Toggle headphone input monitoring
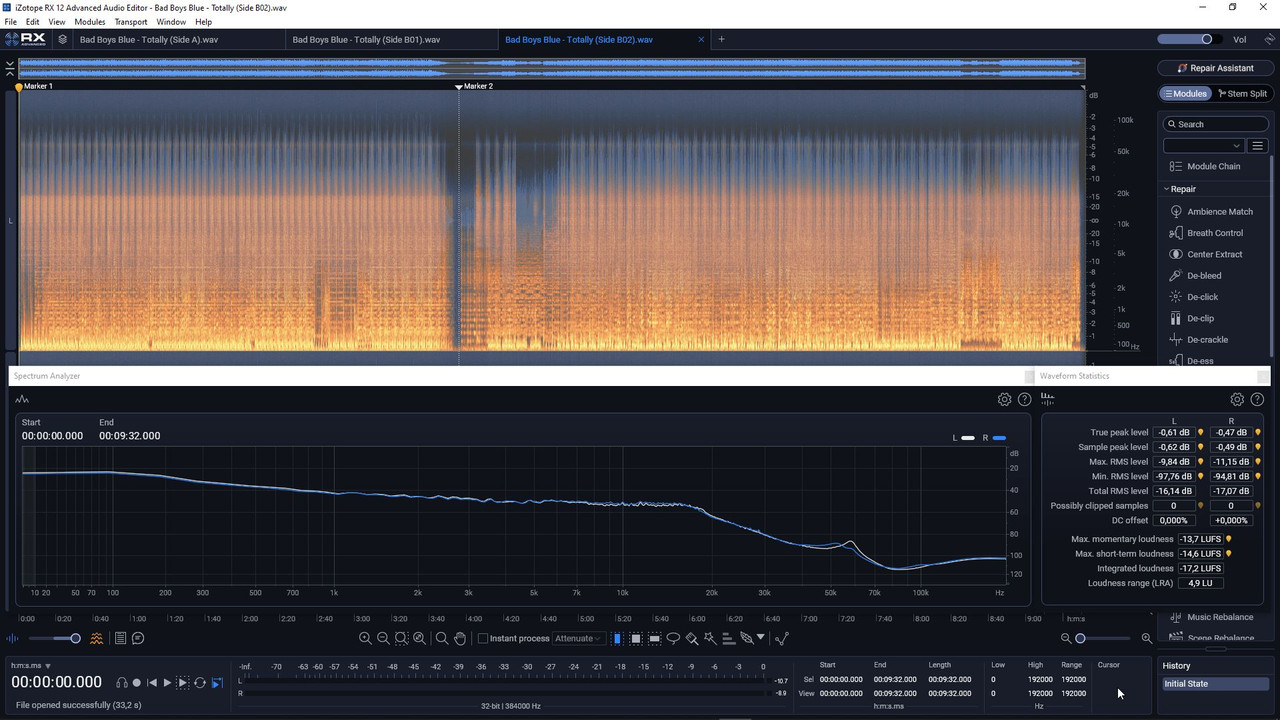The height and width of the screenshot is (720, 1280). pos(121,682)
